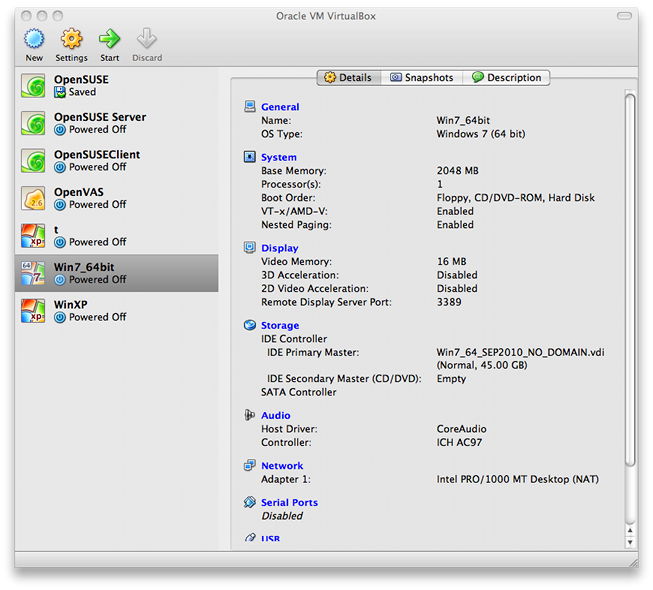The height and width of the screenshot is (590, 653).
Task: Start the VM with green arrow icon
Action: click(109, 39)
